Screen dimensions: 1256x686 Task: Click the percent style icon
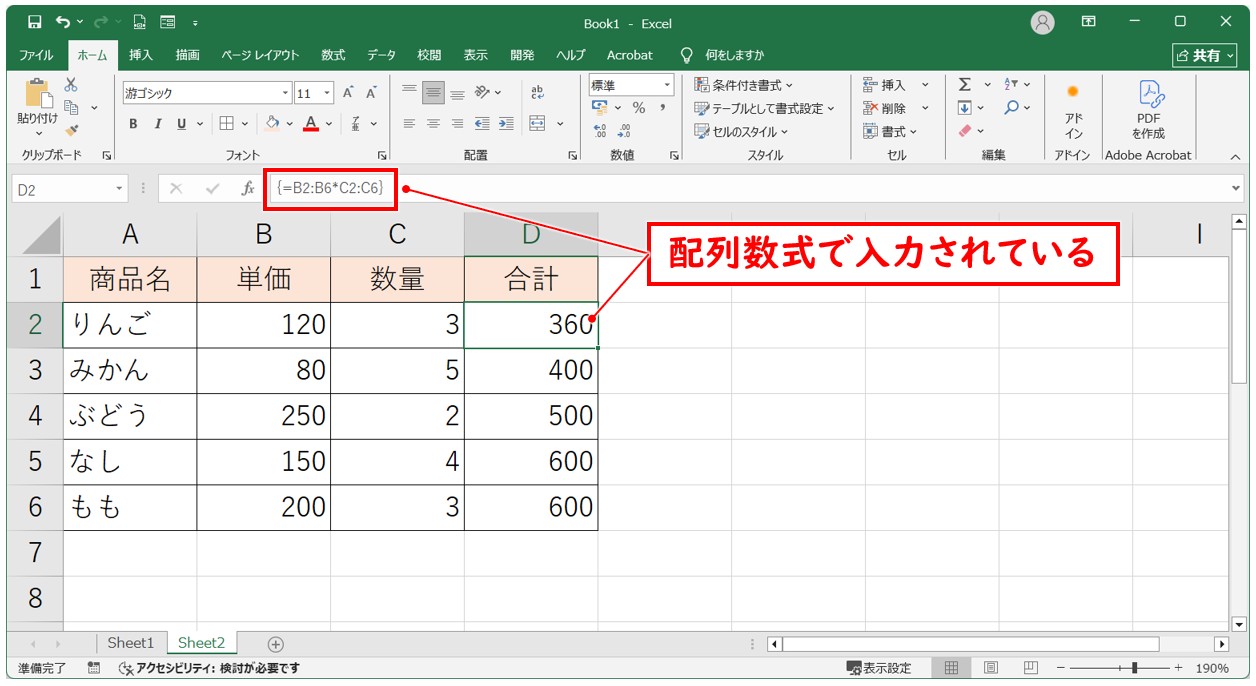click(638, 108)
